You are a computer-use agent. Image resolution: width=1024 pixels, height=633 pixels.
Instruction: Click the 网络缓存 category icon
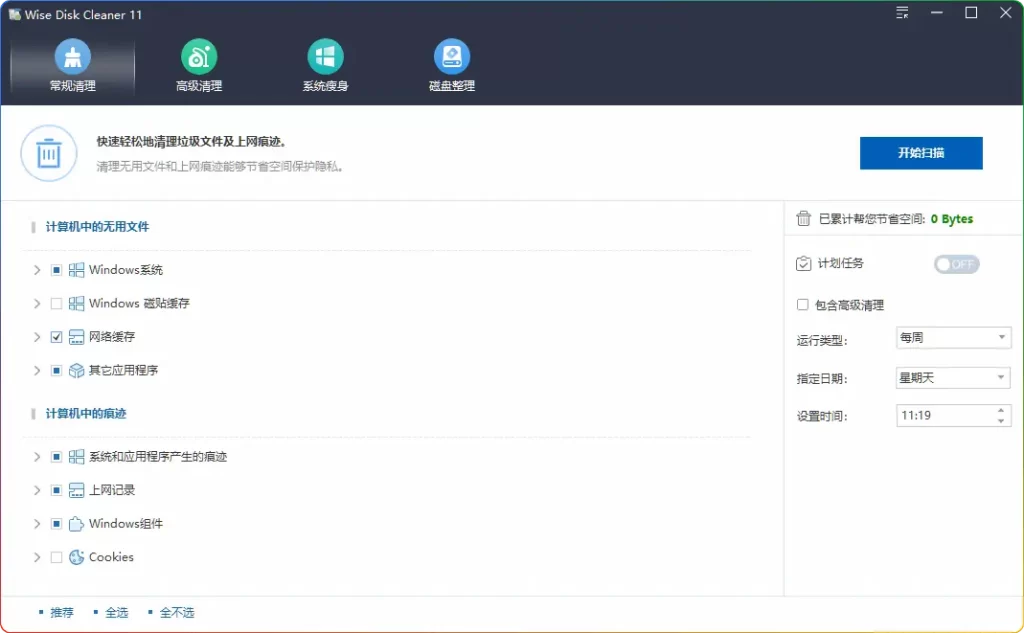tap(76, 337)
